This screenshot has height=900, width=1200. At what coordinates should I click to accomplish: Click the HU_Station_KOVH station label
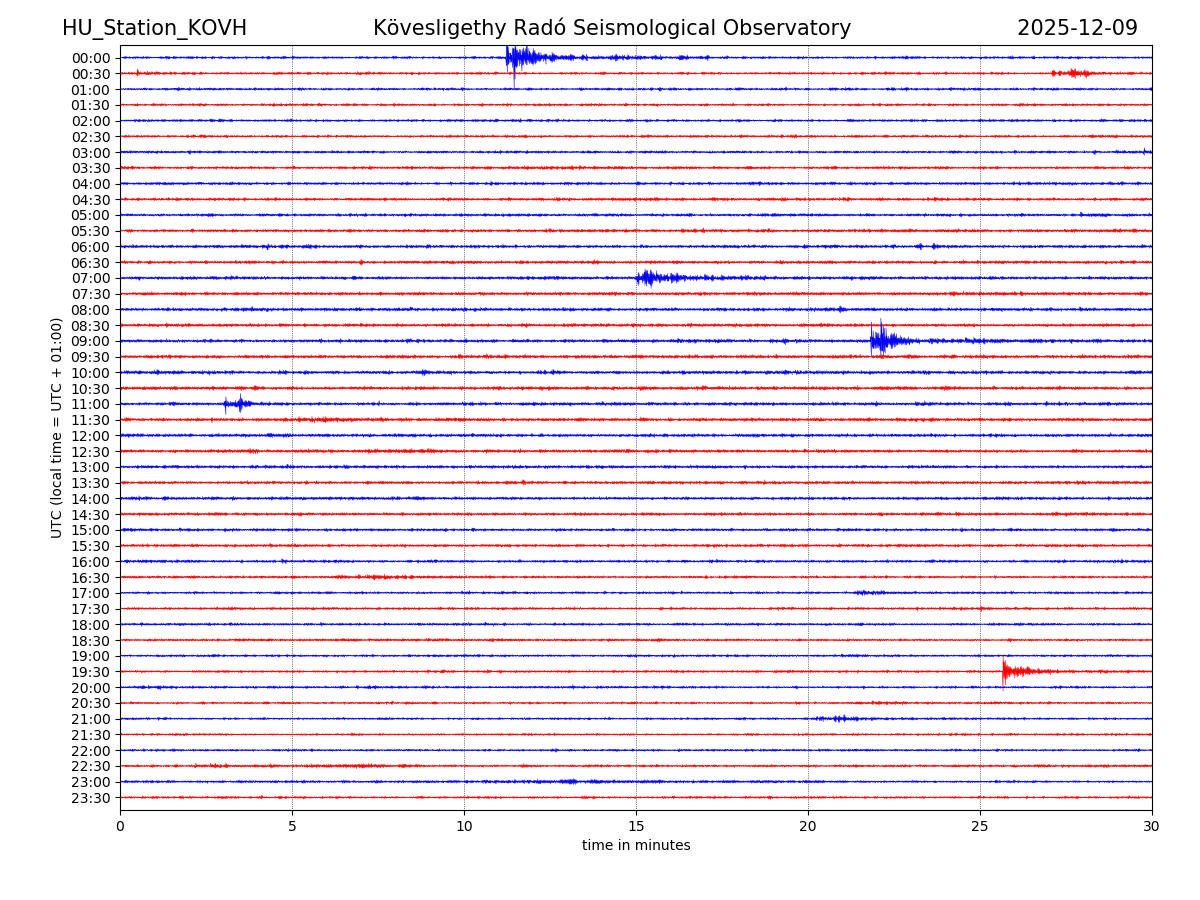pyautogui.click(x=154, y=29)
